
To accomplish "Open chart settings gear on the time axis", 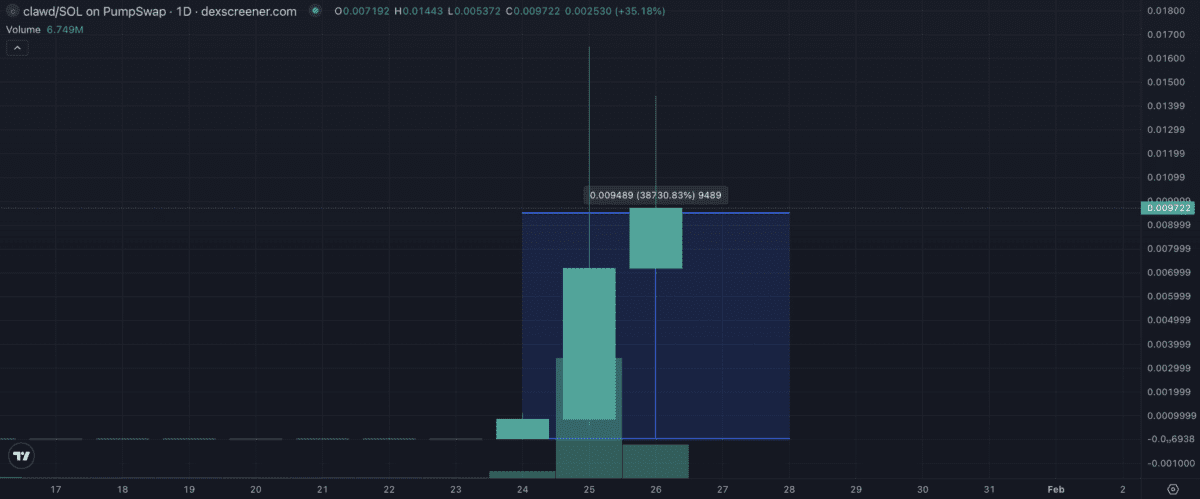I will tap(1173, 489).
